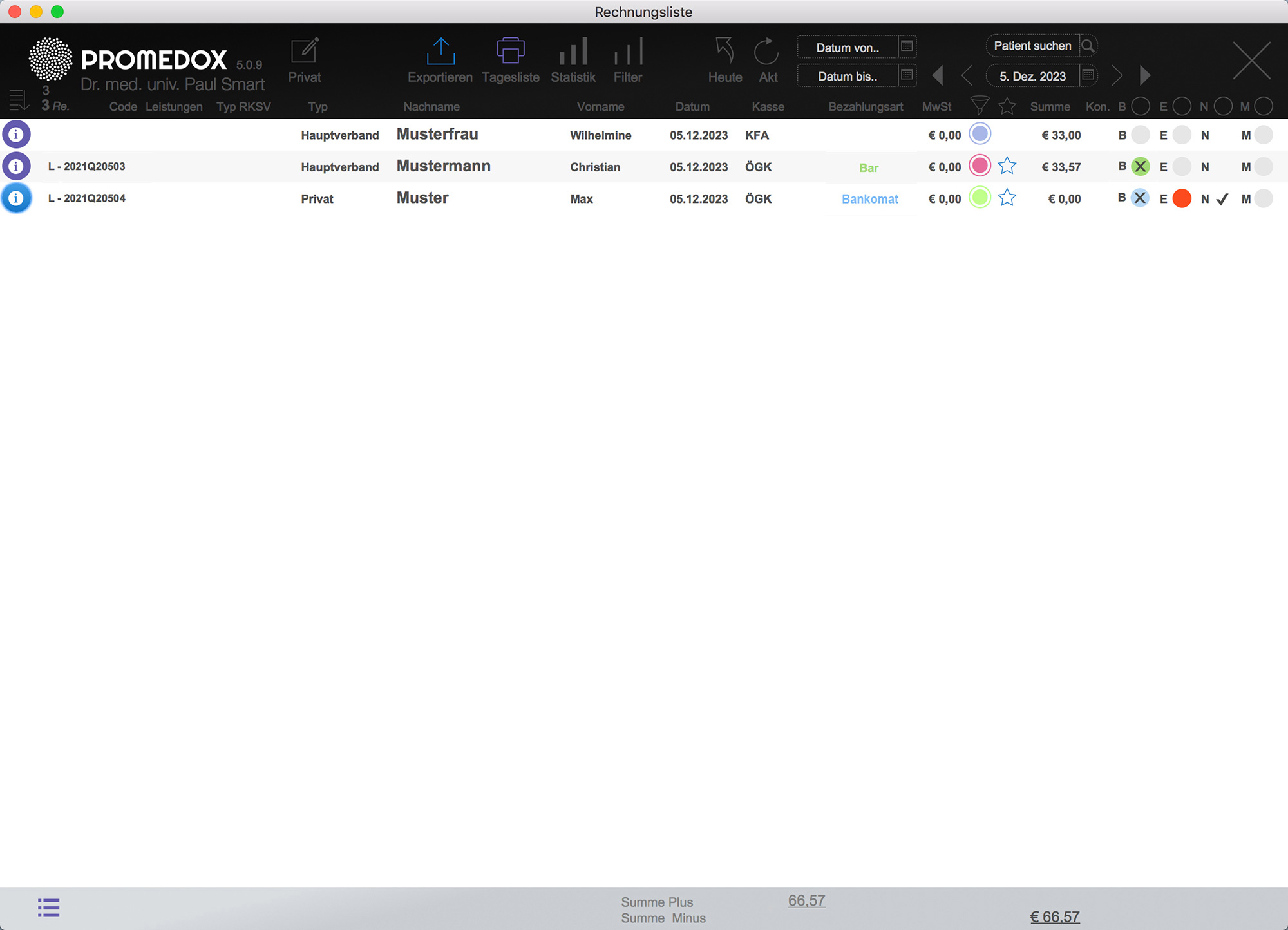This screenshot has width=1288, height=930.
Task: Toggle B circle on Musterfrau row
Action: [1141, 135]
